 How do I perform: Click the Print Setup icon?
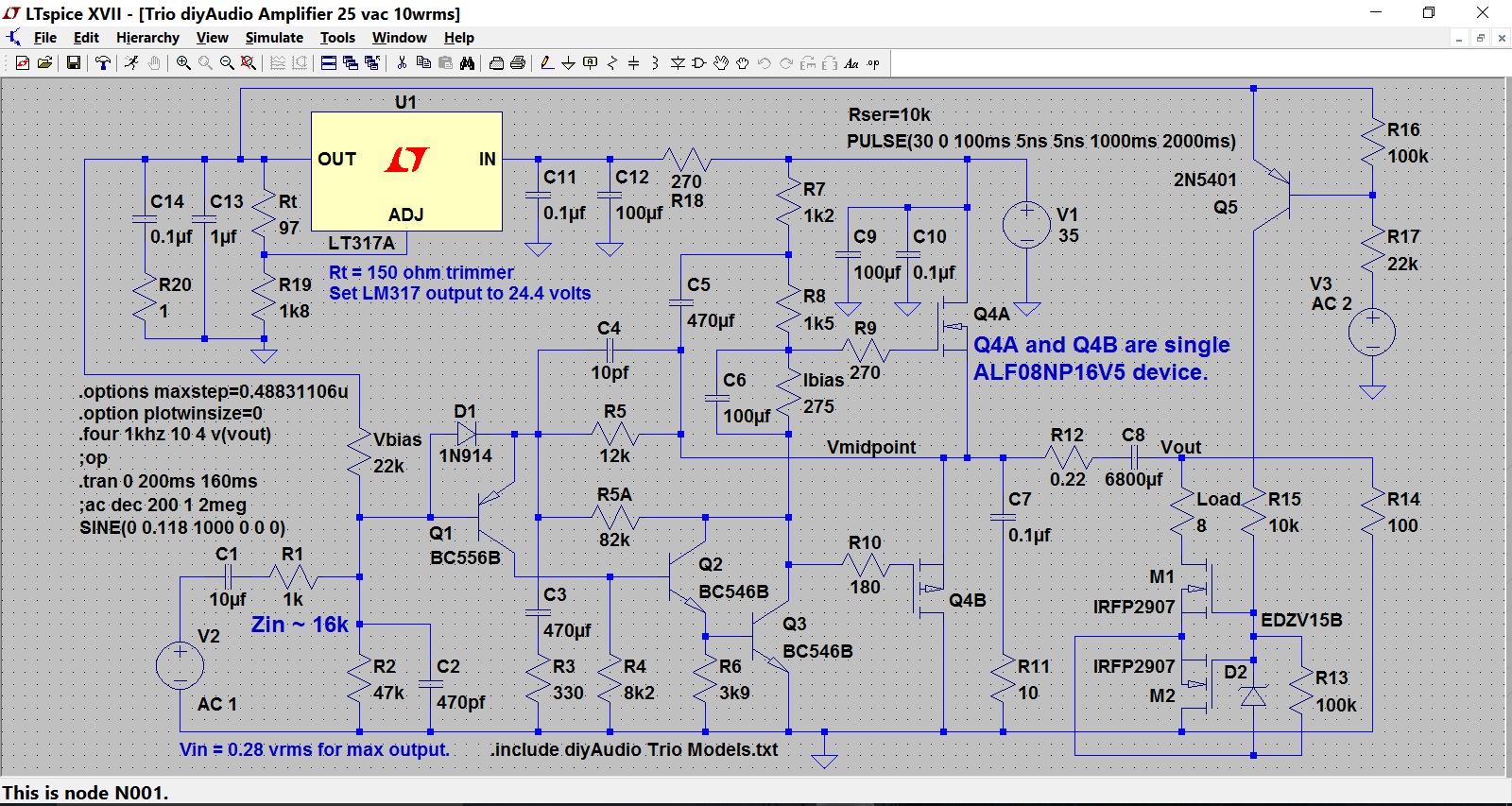(496, 63)
